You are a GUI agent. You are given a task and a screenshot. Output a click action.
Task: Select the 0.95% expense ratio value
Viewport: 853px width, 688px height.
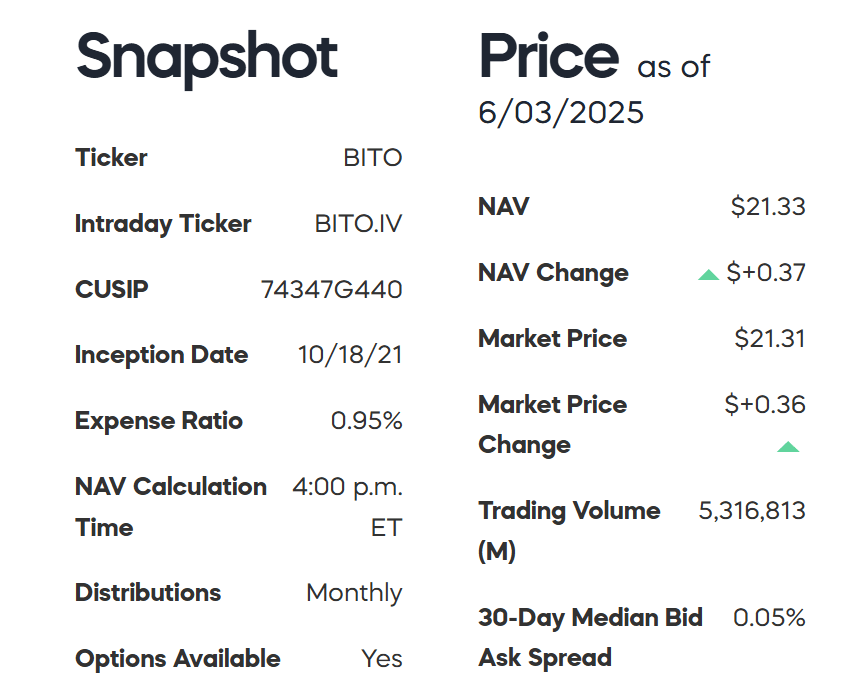[366, 421]
